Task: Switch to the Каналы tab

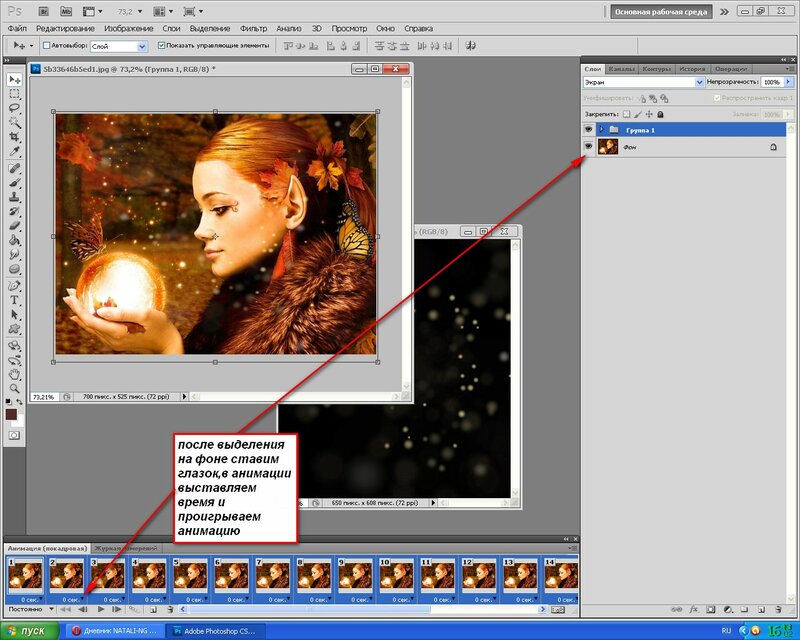Action: (621, 69)
